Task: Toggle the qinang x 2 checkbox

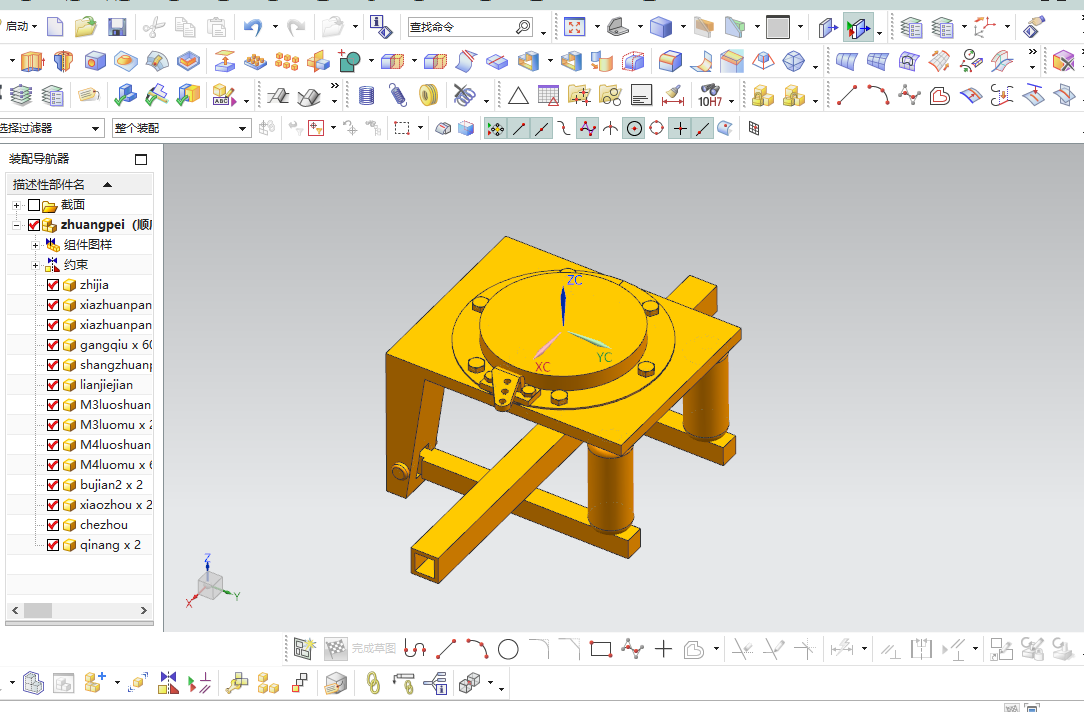Action: [x=53, y=545]
